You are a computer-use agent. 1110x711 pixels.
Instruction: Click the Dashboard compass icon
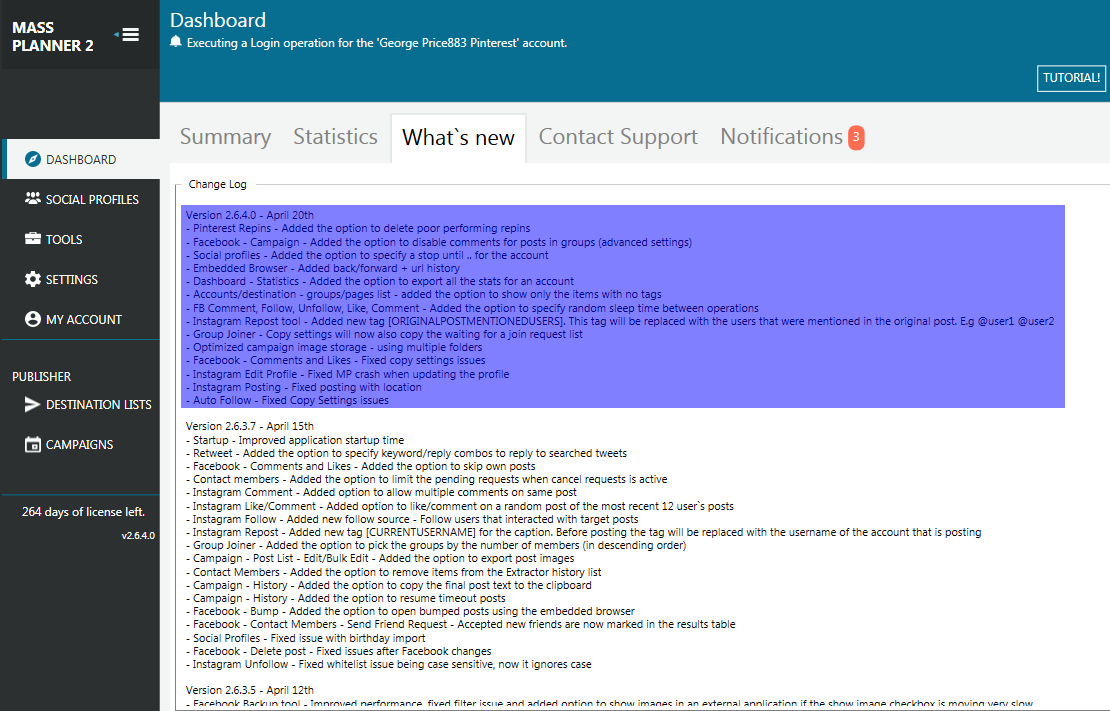tap(32, 159)
